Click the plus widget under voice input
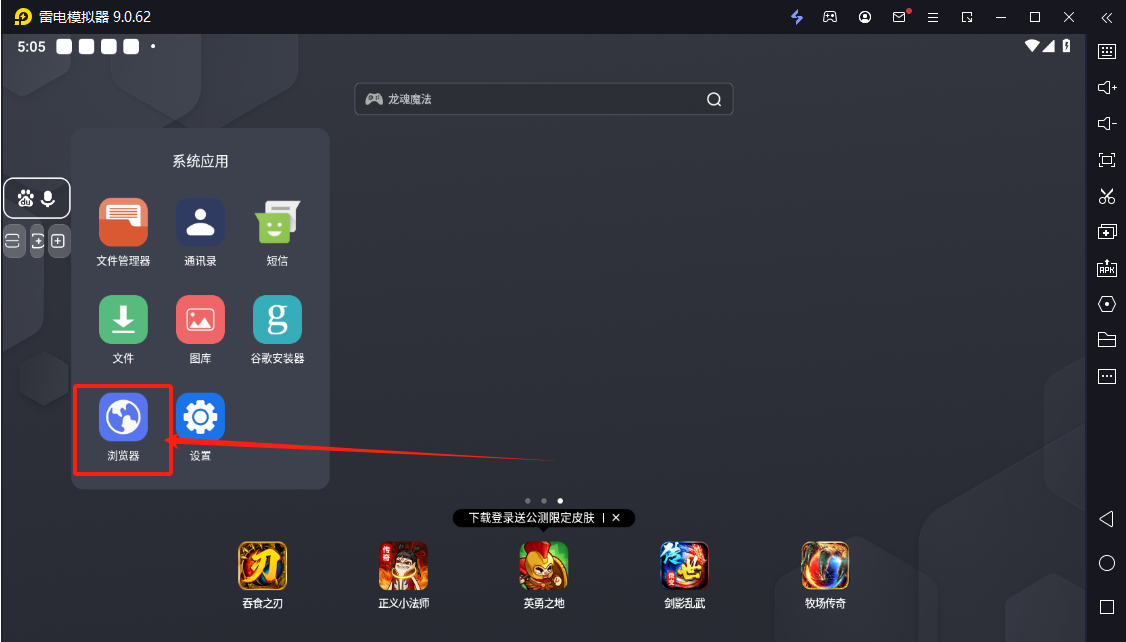 click(x=59, y=241)
